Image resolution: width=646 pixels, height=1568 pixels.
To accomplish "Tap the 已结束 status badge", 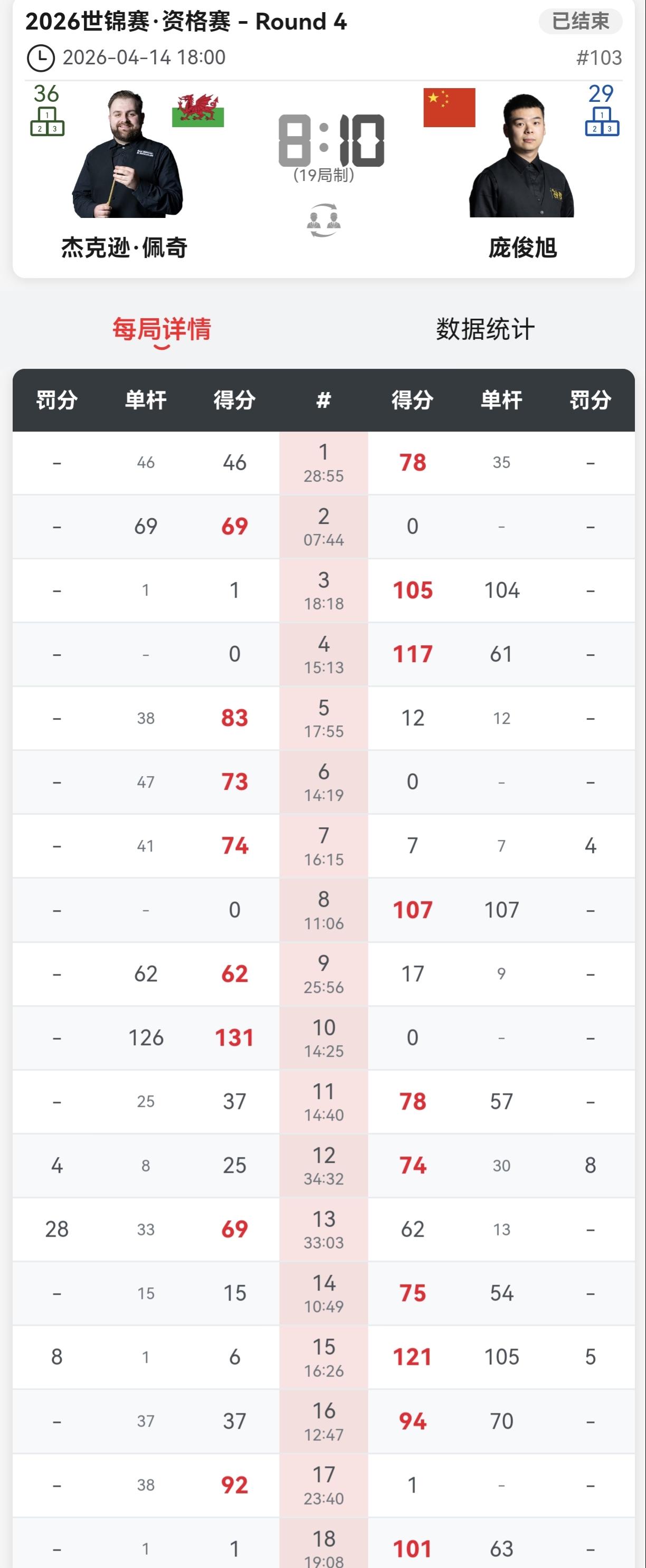I will [x=580, y=21].
